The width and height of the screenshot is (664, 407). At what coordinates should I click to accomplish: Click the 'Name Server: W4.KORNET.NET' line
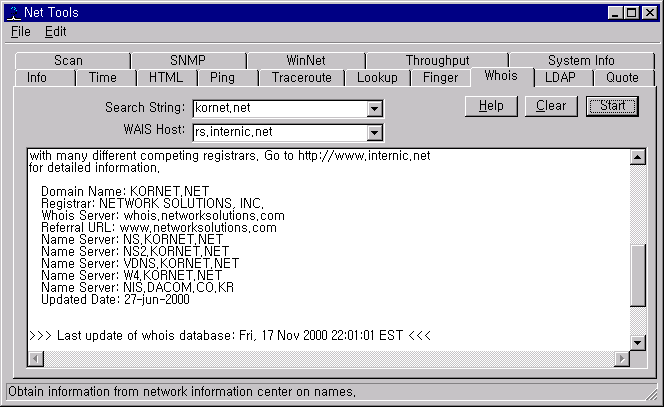[x=132, y=276]
